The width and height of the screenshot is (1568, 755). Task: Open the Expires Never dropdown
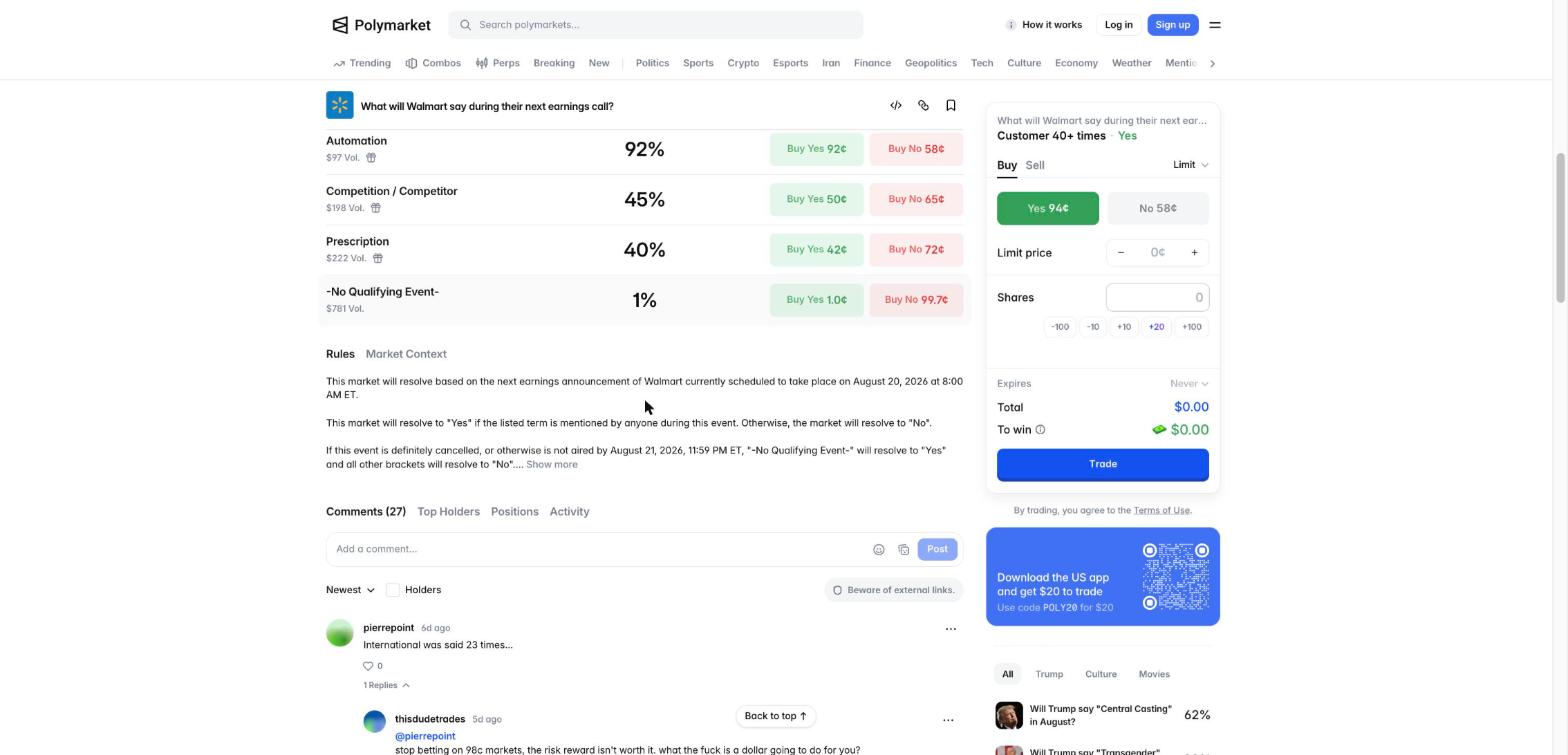pyautogui.click(x=1189, y=384)
